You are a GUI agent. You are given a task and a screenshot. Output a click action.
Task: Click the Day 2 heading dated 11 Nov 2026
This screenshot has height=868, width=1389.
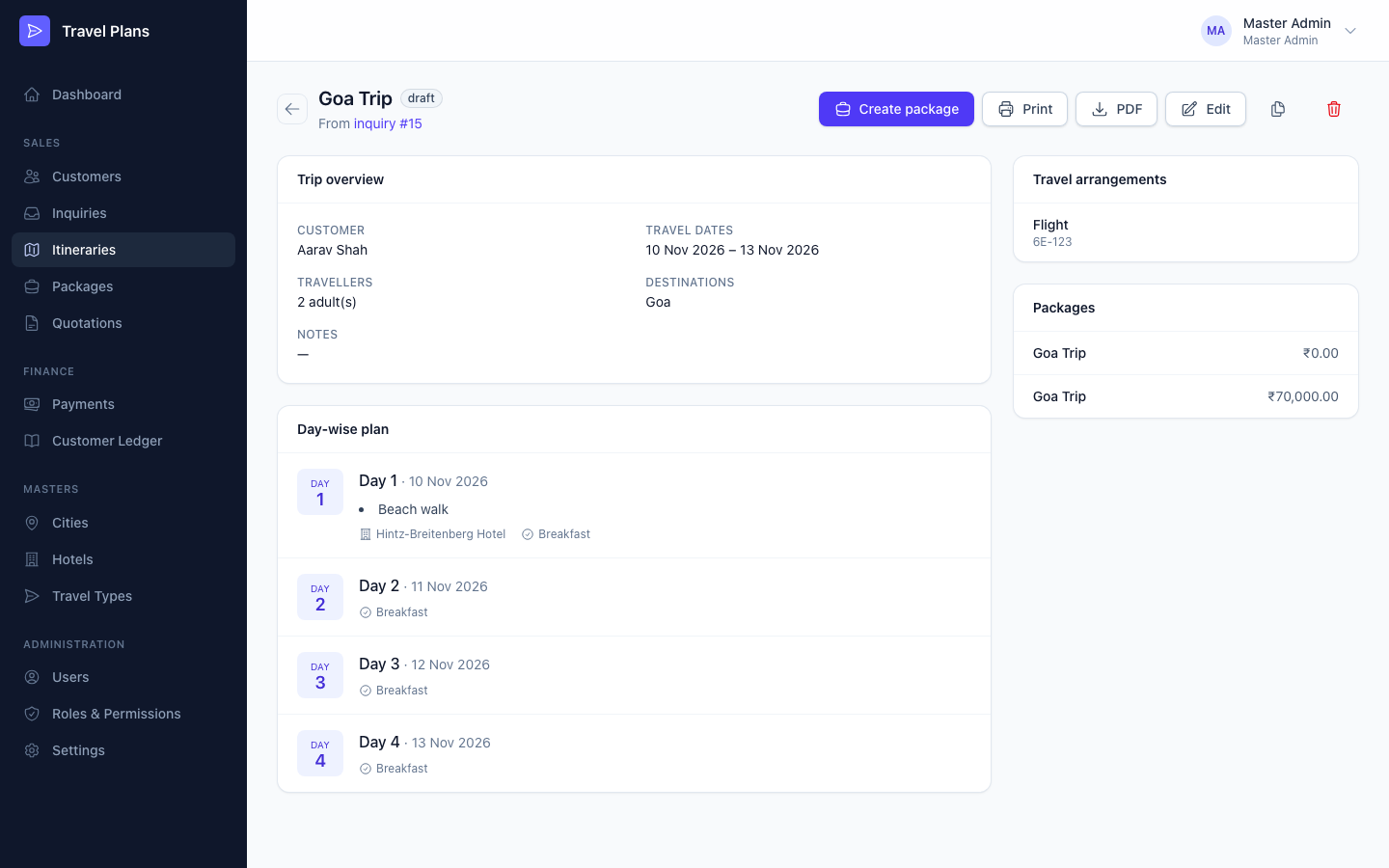coord(423,586)
